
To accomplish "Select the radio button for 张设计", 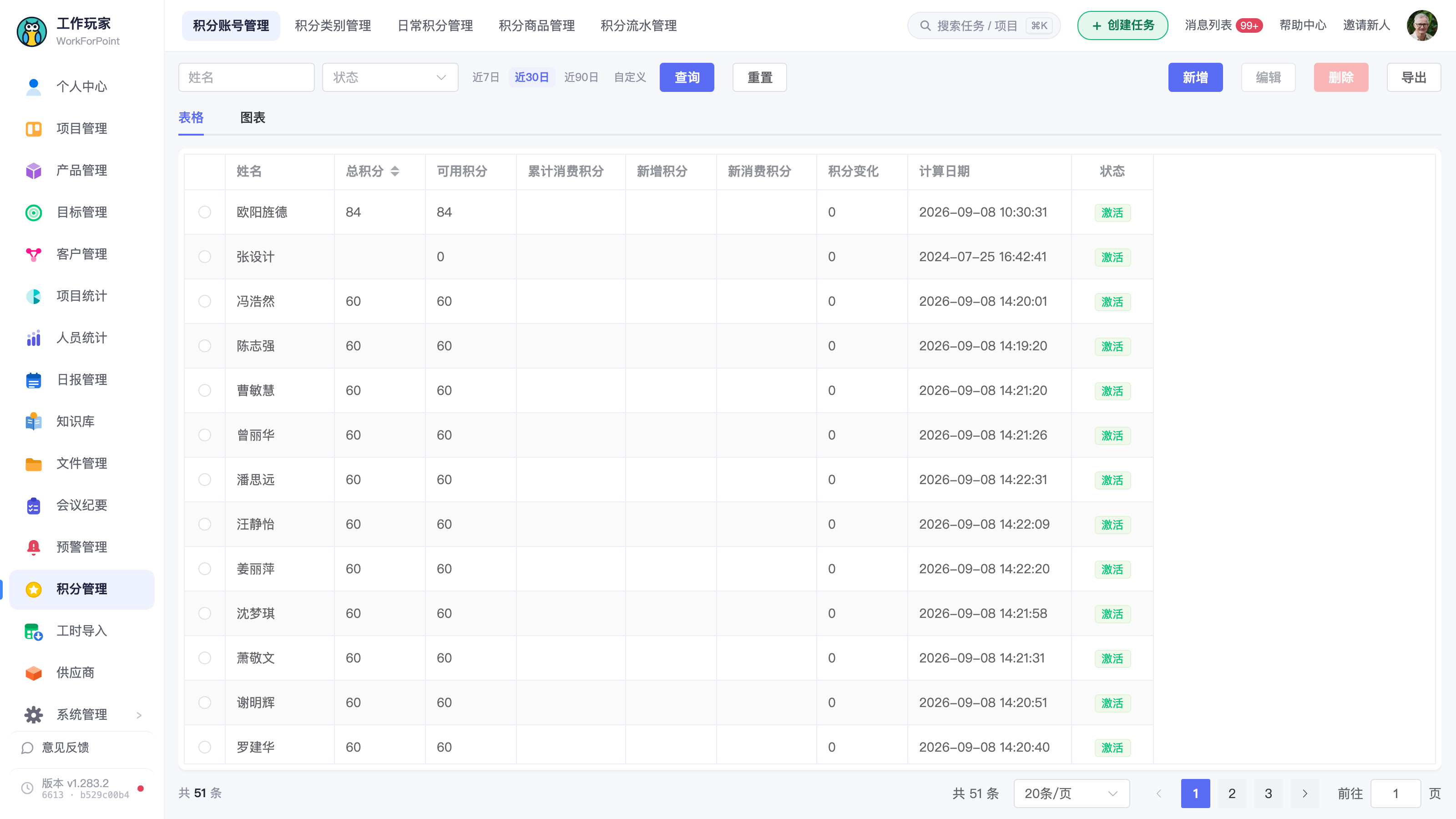I will 205,257.
